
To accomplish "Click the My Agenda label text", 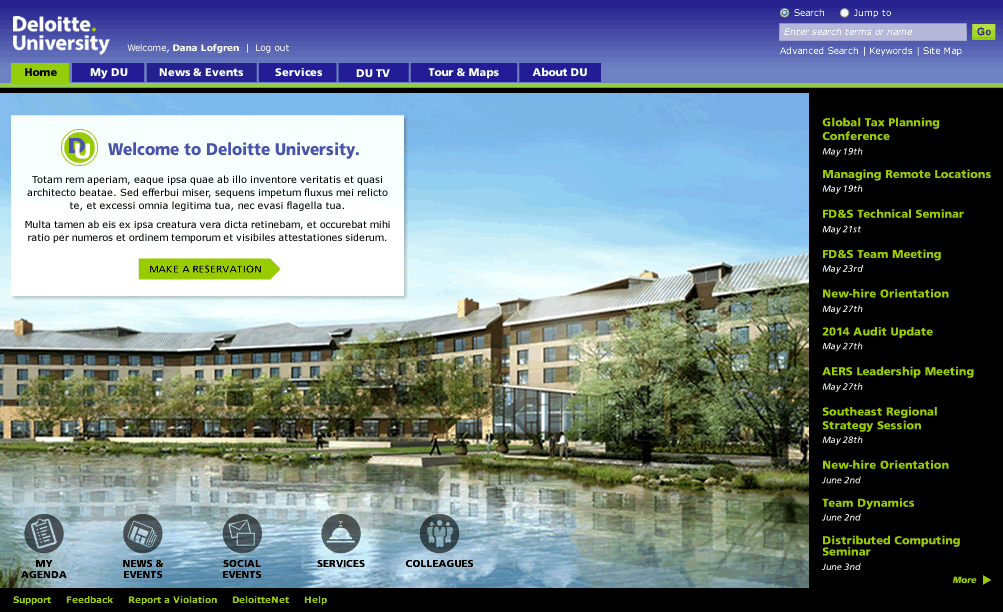I will [x=44, y=569].
